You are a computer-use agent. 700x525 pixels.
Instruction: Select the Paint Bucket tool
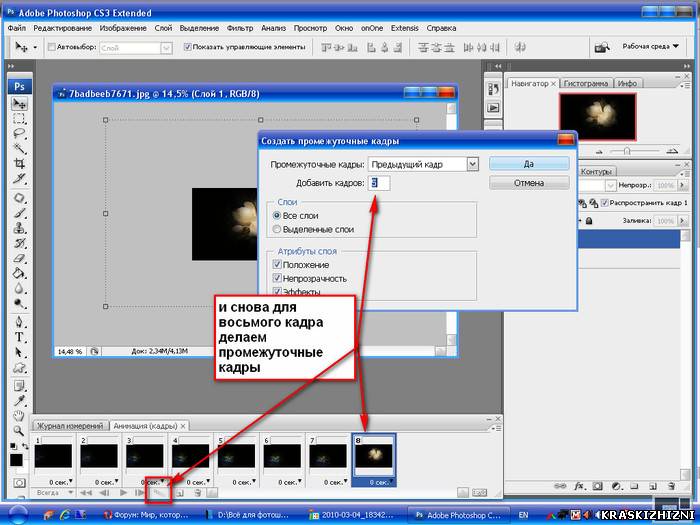19,273
